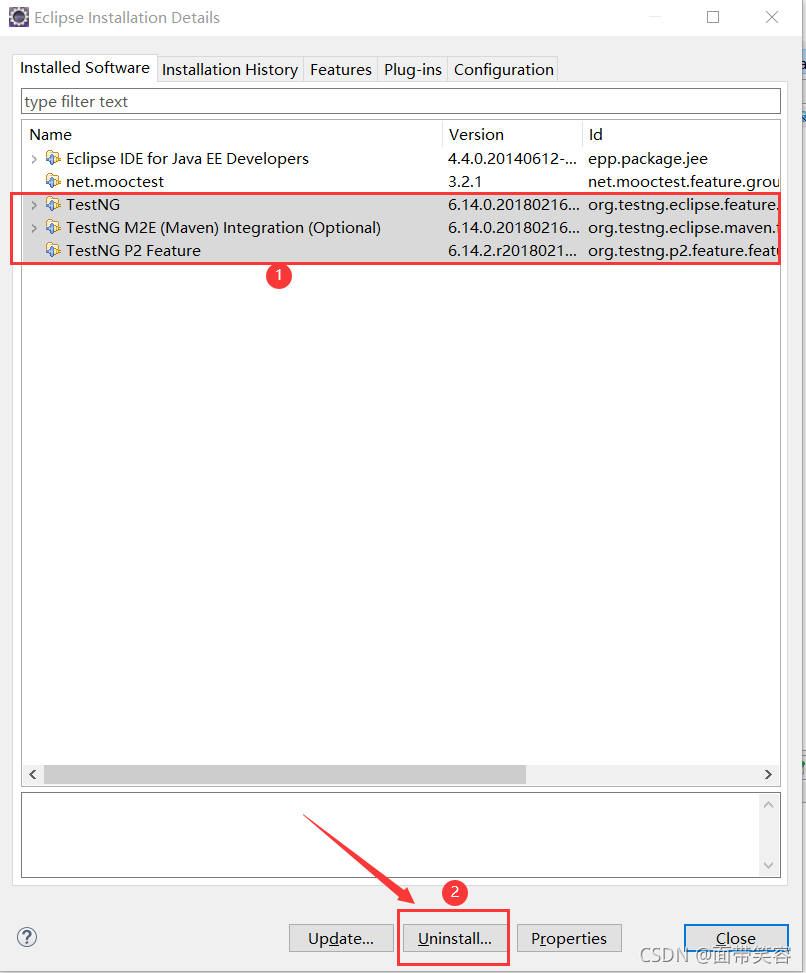Click the software list's right scroll arrow

coord(768,774)
